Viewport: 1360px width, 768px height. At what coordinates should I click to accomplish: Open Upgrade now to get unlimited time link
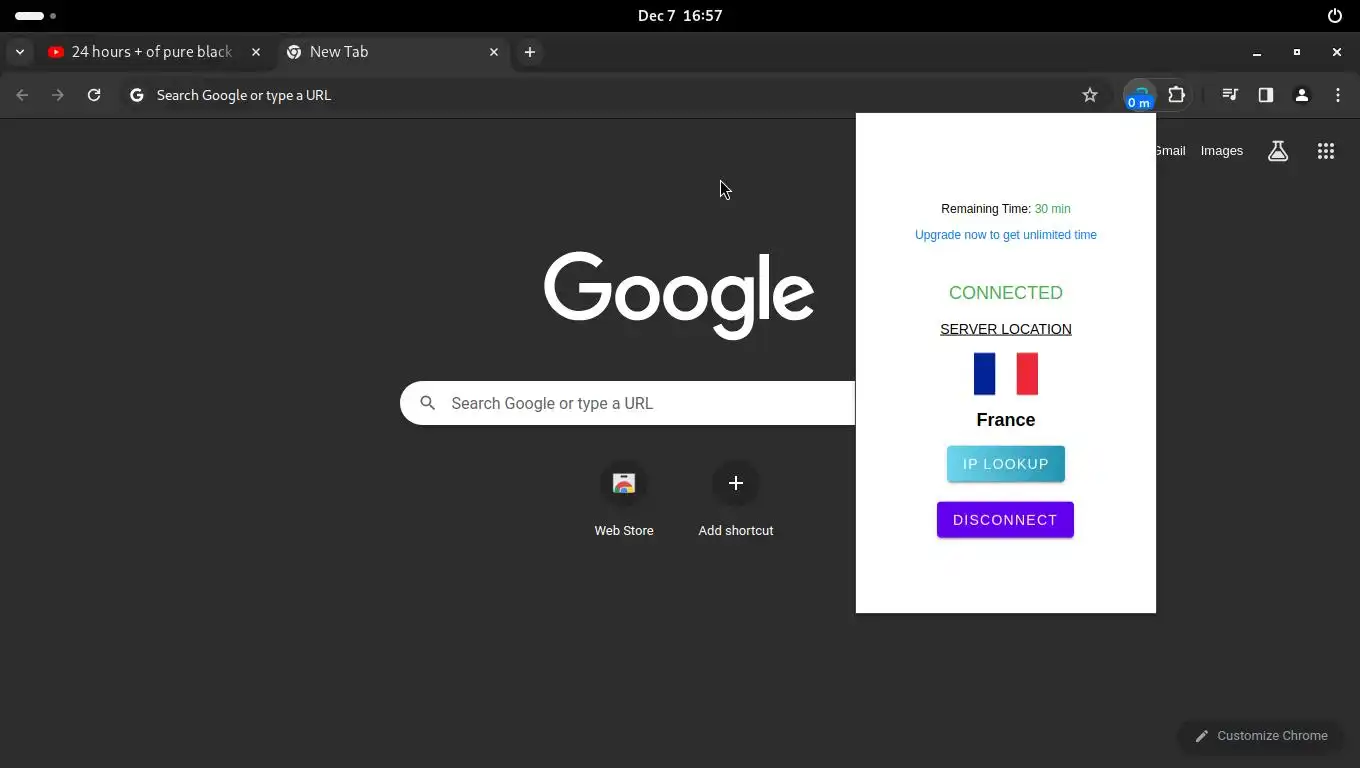1006,235
